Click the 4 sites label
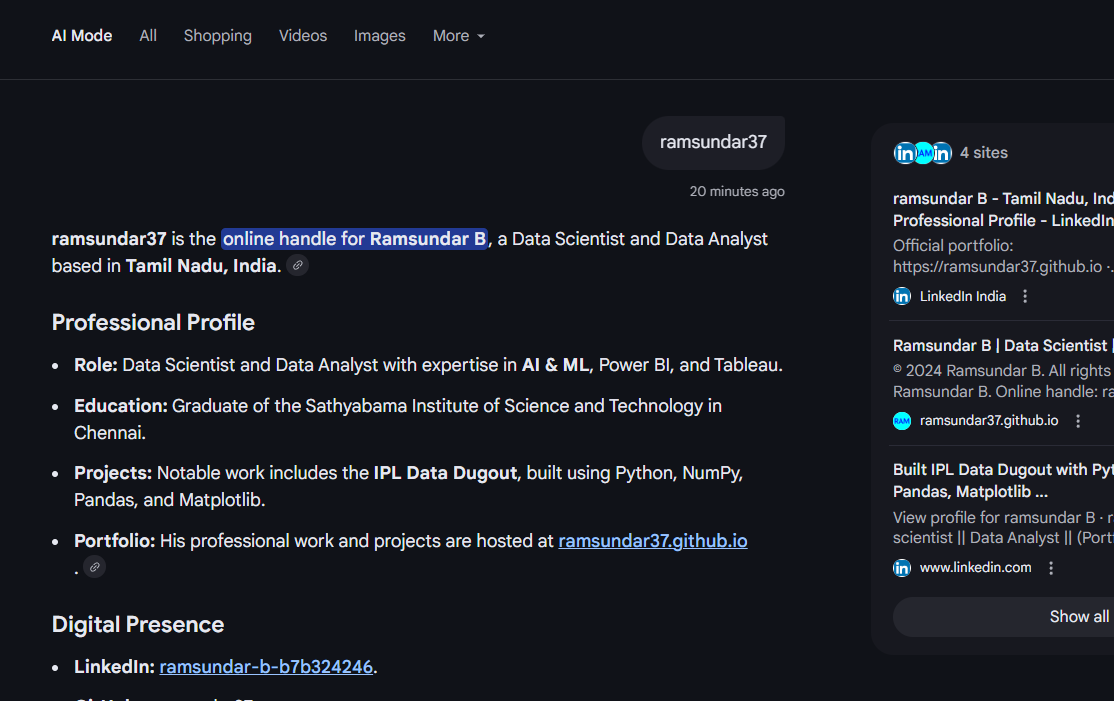 point(983,153)
